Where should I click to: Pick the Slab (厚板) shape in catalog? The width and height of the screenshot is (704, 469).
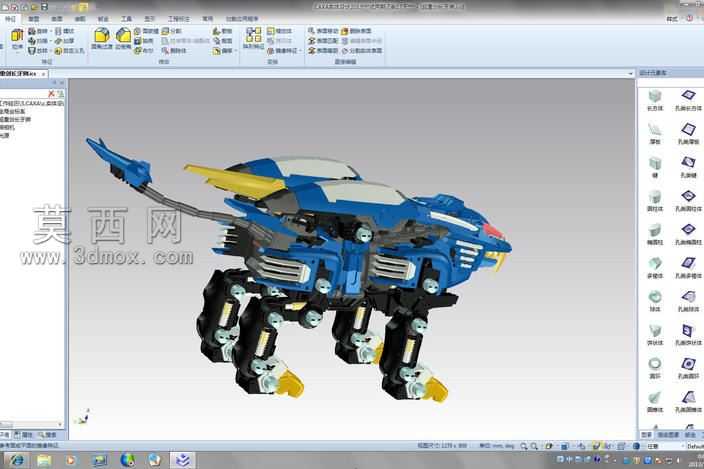coord(655,133)
